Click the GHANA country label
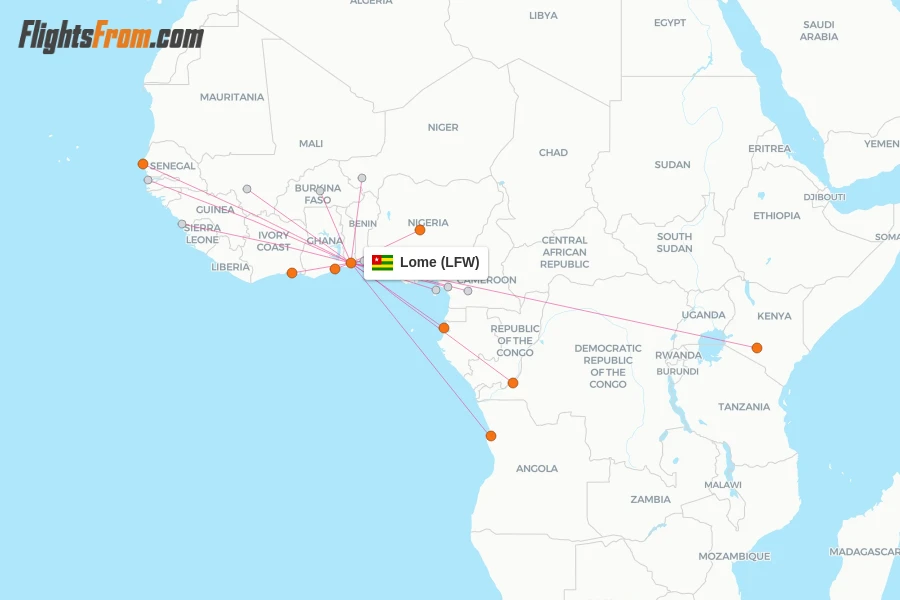The height and width of the screenshot is (600, 900). click(325, 241)
